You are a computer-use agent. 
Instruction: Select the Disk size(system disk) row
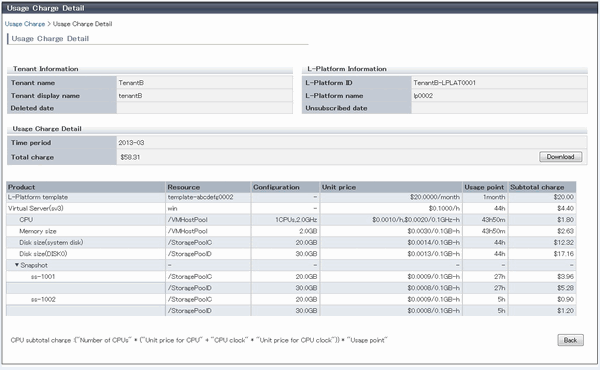[x=291, y=243]
